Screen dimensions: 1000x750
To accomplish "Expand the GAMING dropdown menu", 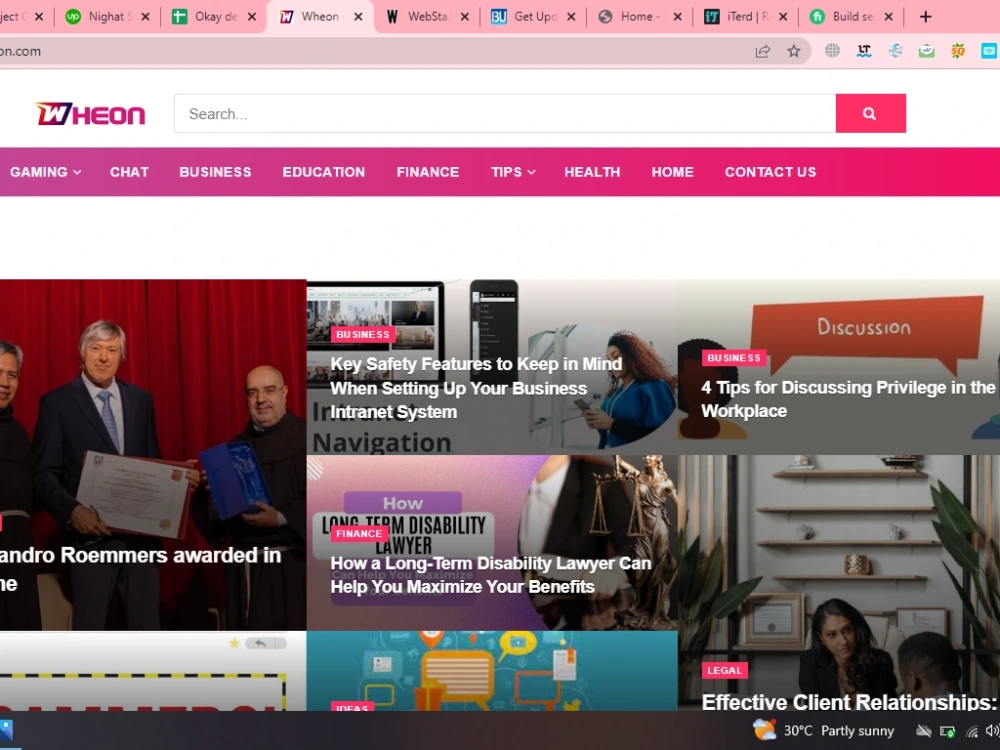I will 45,172.
